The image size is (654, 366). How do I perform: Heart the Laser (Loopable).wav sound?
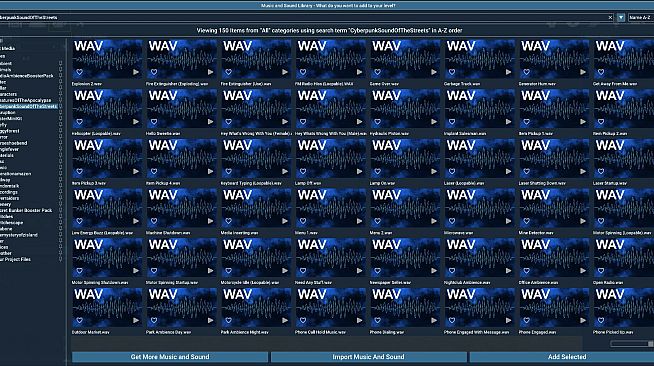[x=452, y=171]
